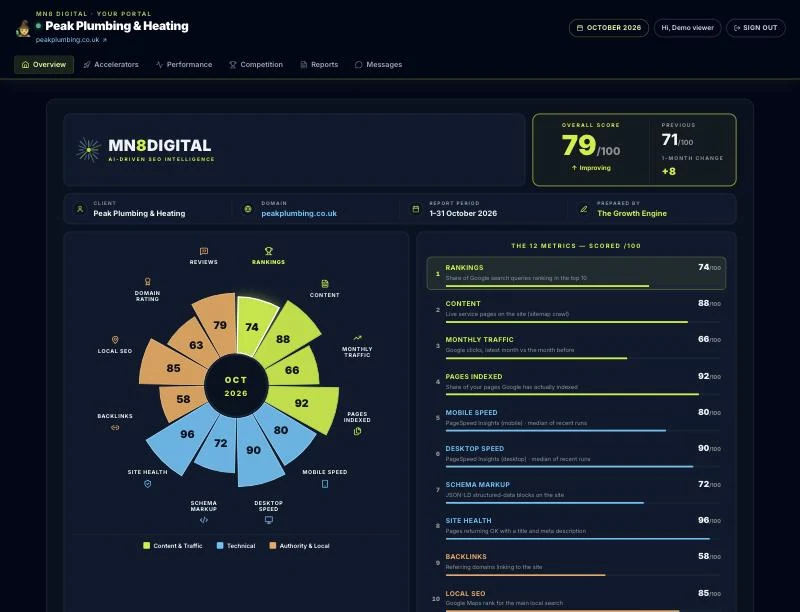This screenshot has width=800, height=612.
Task: Click the Reviews icon above the chart
Action: click(204, 251)
